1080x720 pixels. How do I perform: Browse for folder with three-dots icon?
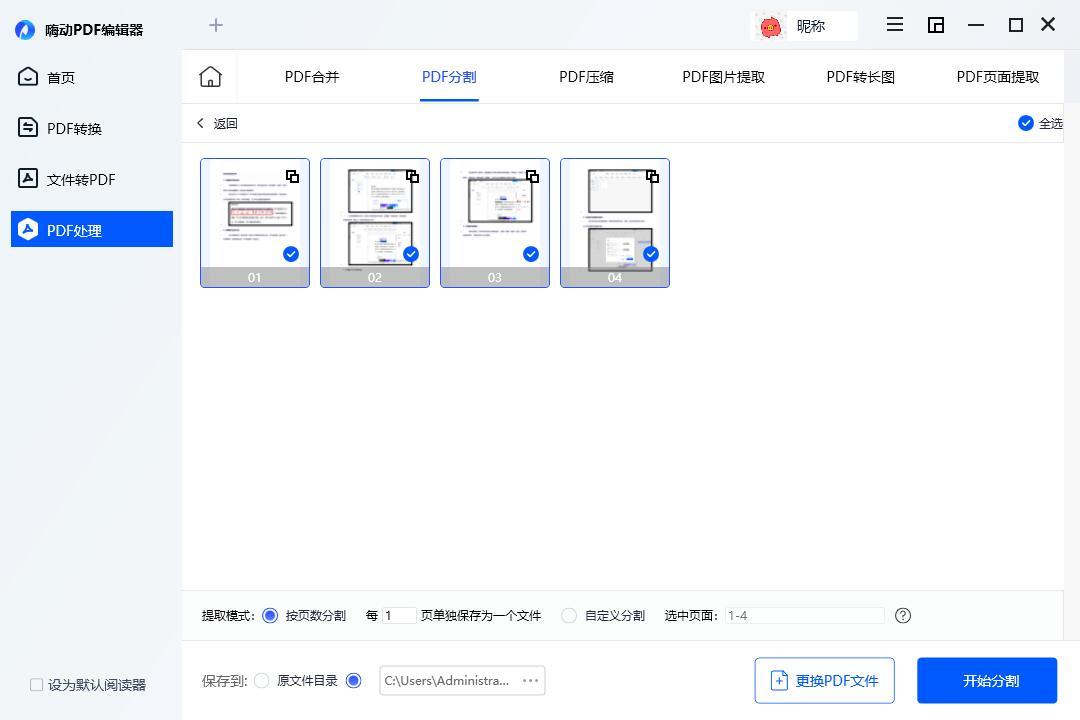click(530, 681)
